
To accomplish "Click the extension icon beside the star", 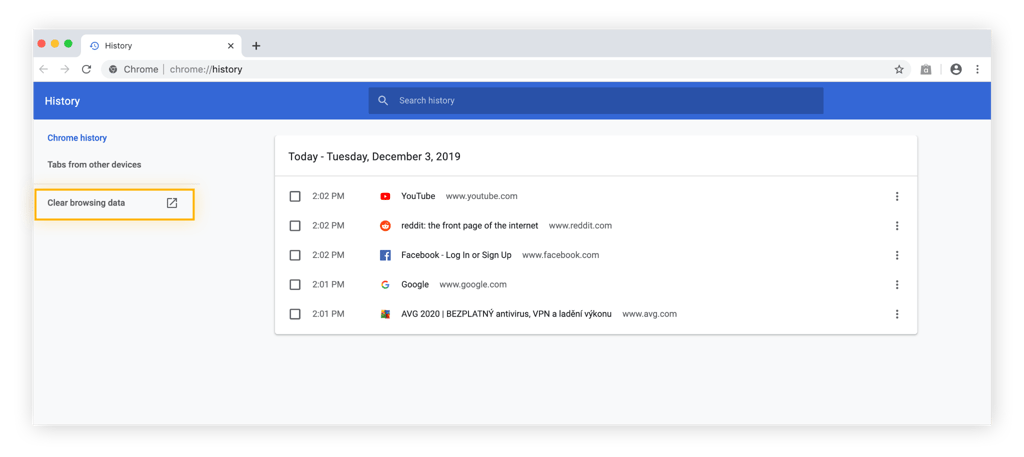I will 926,69.
